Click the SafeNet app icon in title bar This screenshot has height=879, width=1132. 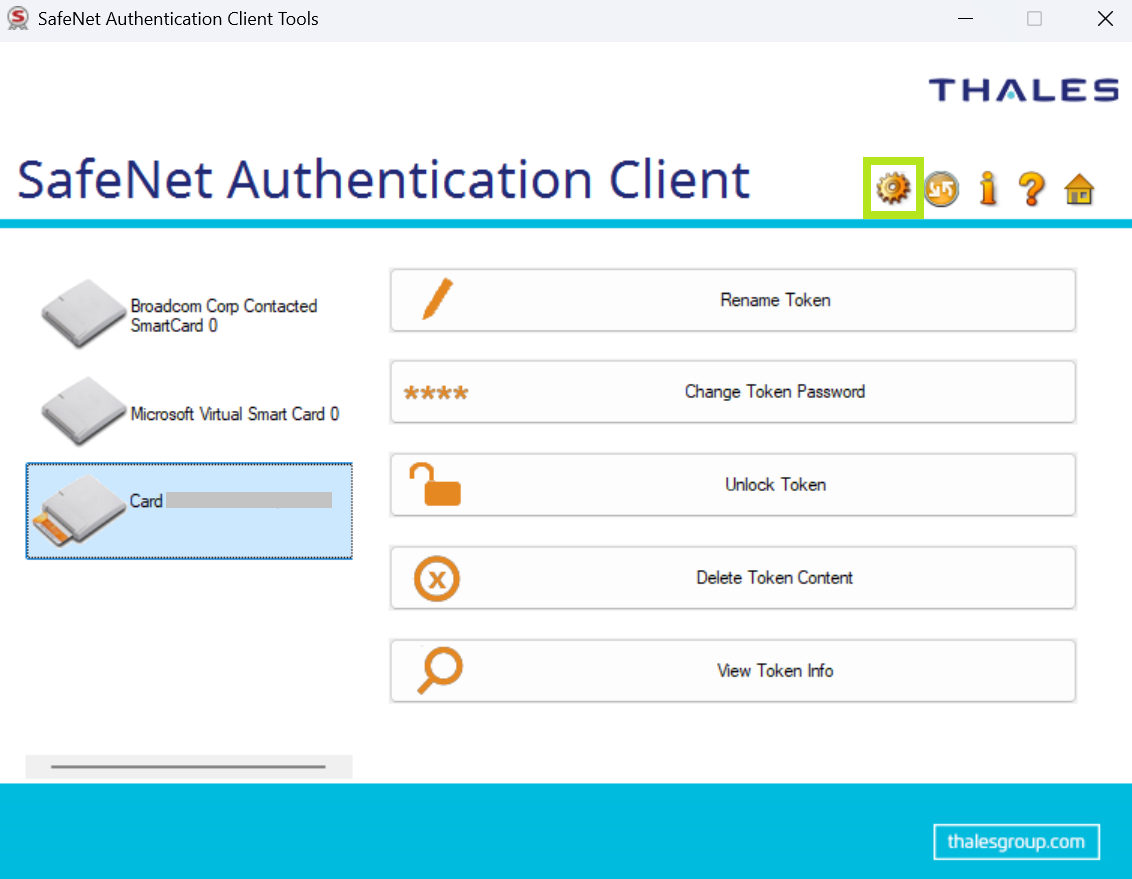tap(18, 18)
